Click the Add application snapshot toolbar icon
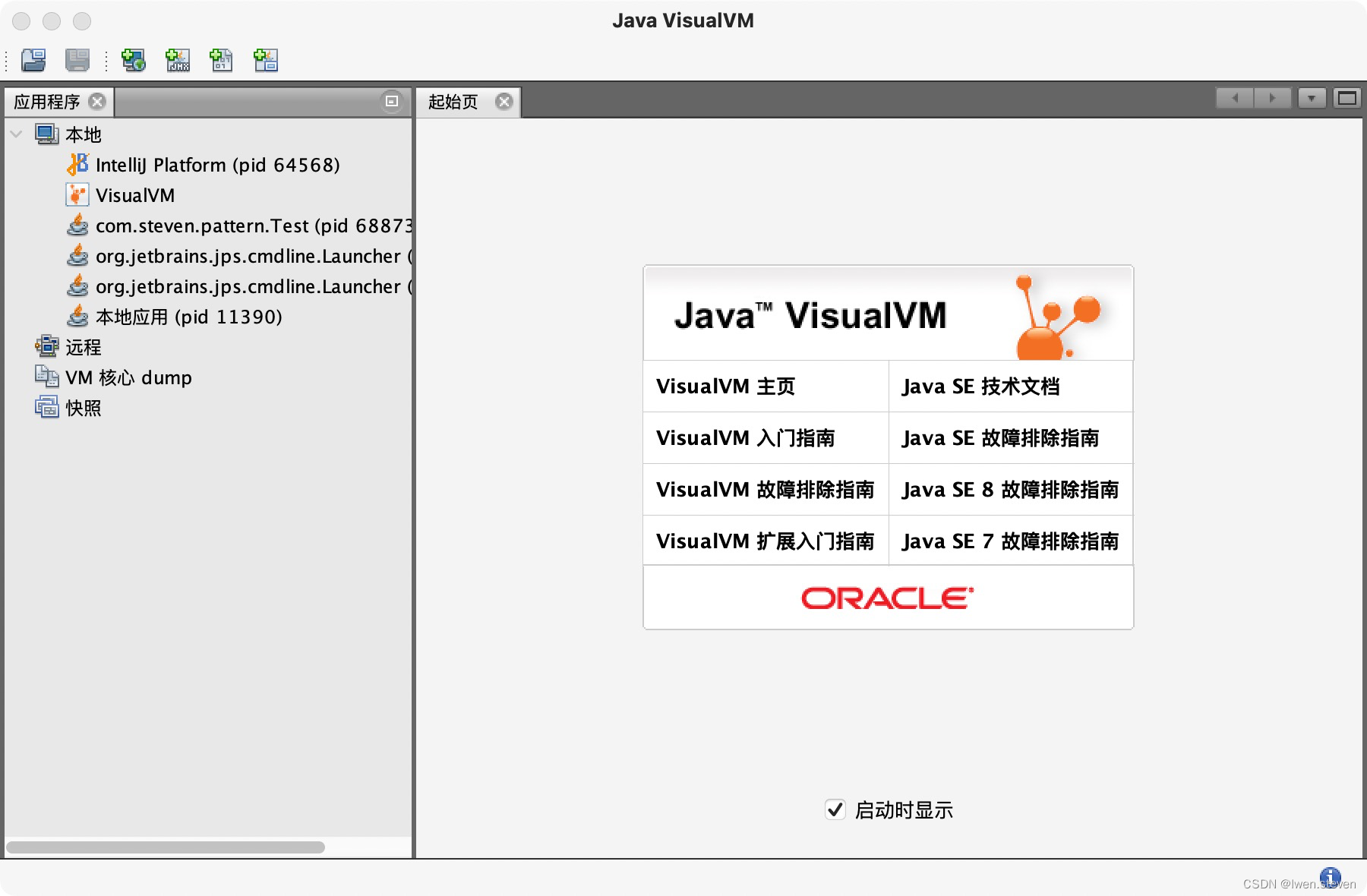1367x896 pixels. tap(266, 60)
